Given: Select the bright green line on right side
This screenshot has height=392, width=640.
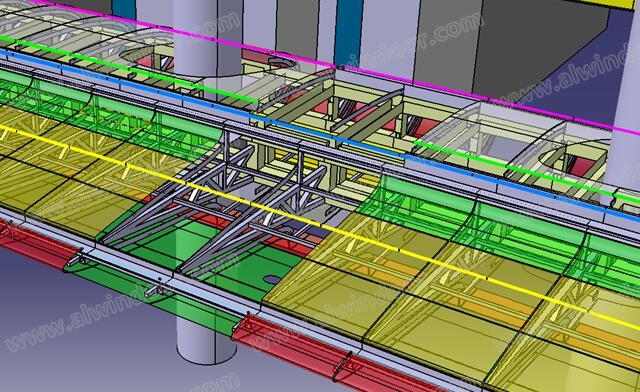Looking at the screenshot, I should pyautogui.click(x=527, y=172).
